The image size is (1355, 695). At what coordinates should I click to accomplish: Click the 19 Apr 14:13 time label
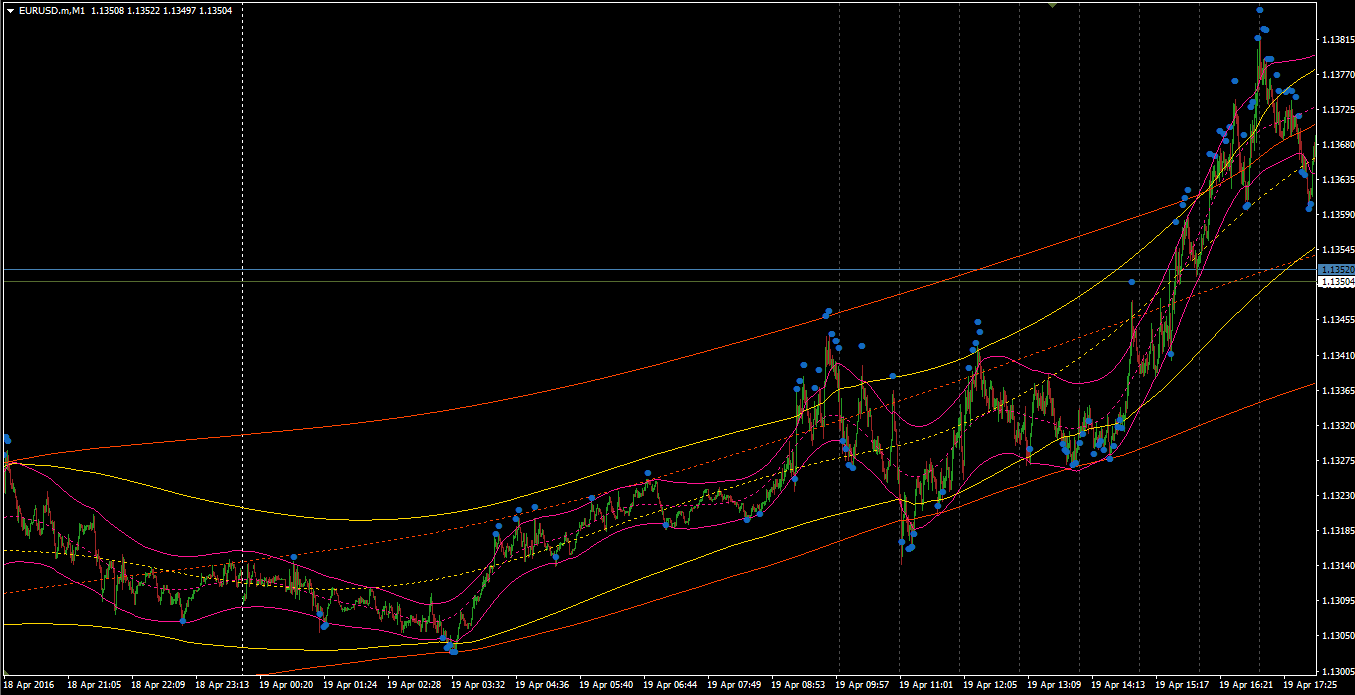[x=1119, y=686]
